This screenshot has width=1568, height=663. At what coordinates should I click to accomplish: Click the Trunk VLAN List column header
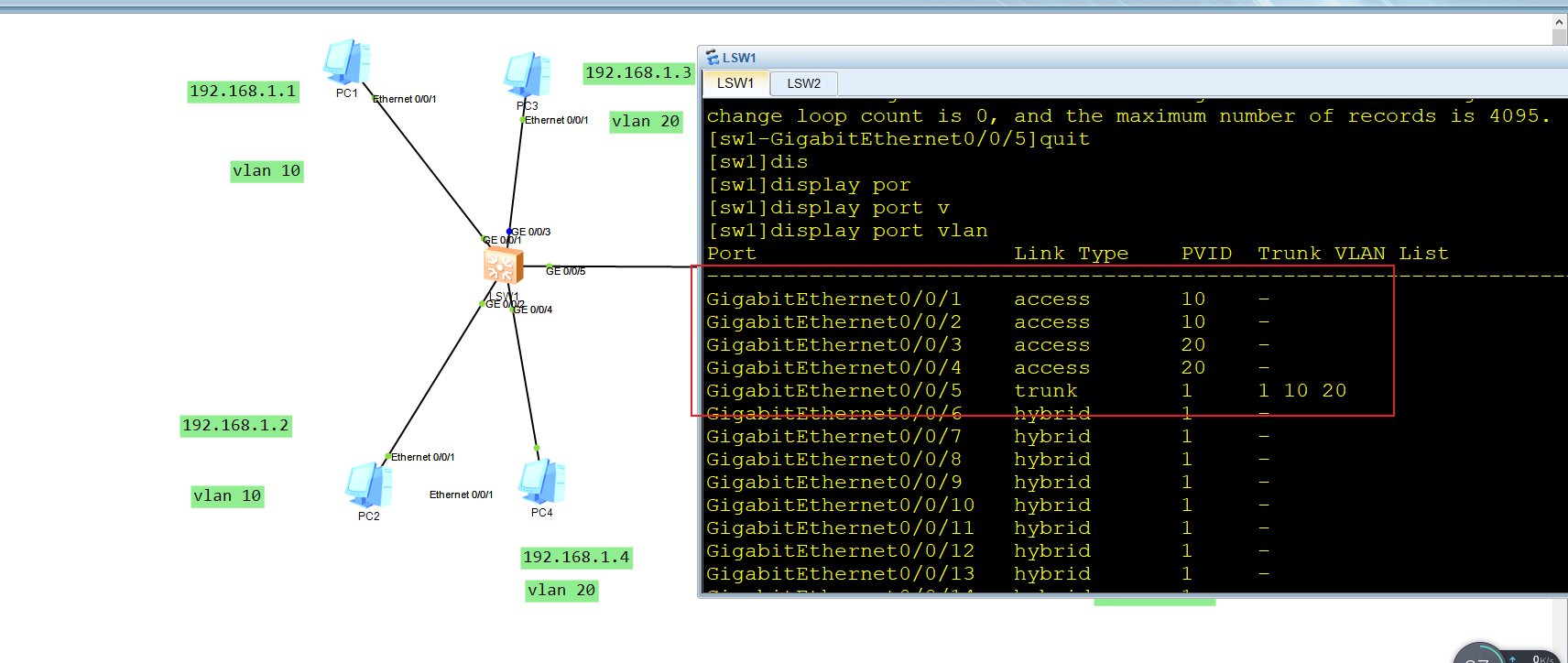pos(1353,254)
